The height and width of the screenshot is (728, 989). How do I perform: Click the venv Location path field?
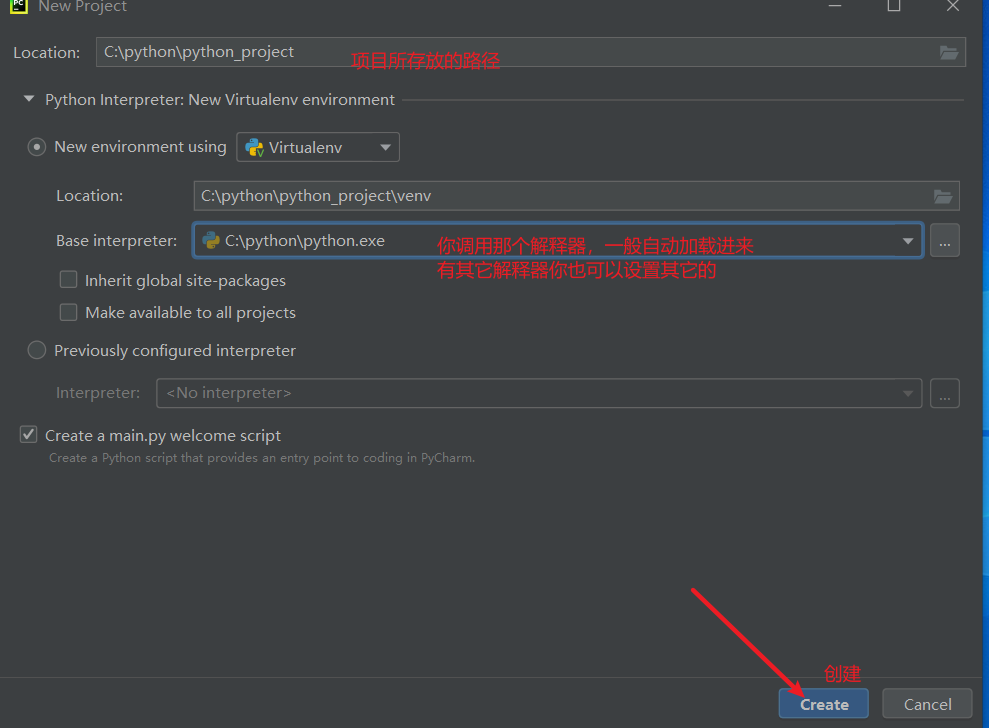pyautogui.click(x=576, y=196)
